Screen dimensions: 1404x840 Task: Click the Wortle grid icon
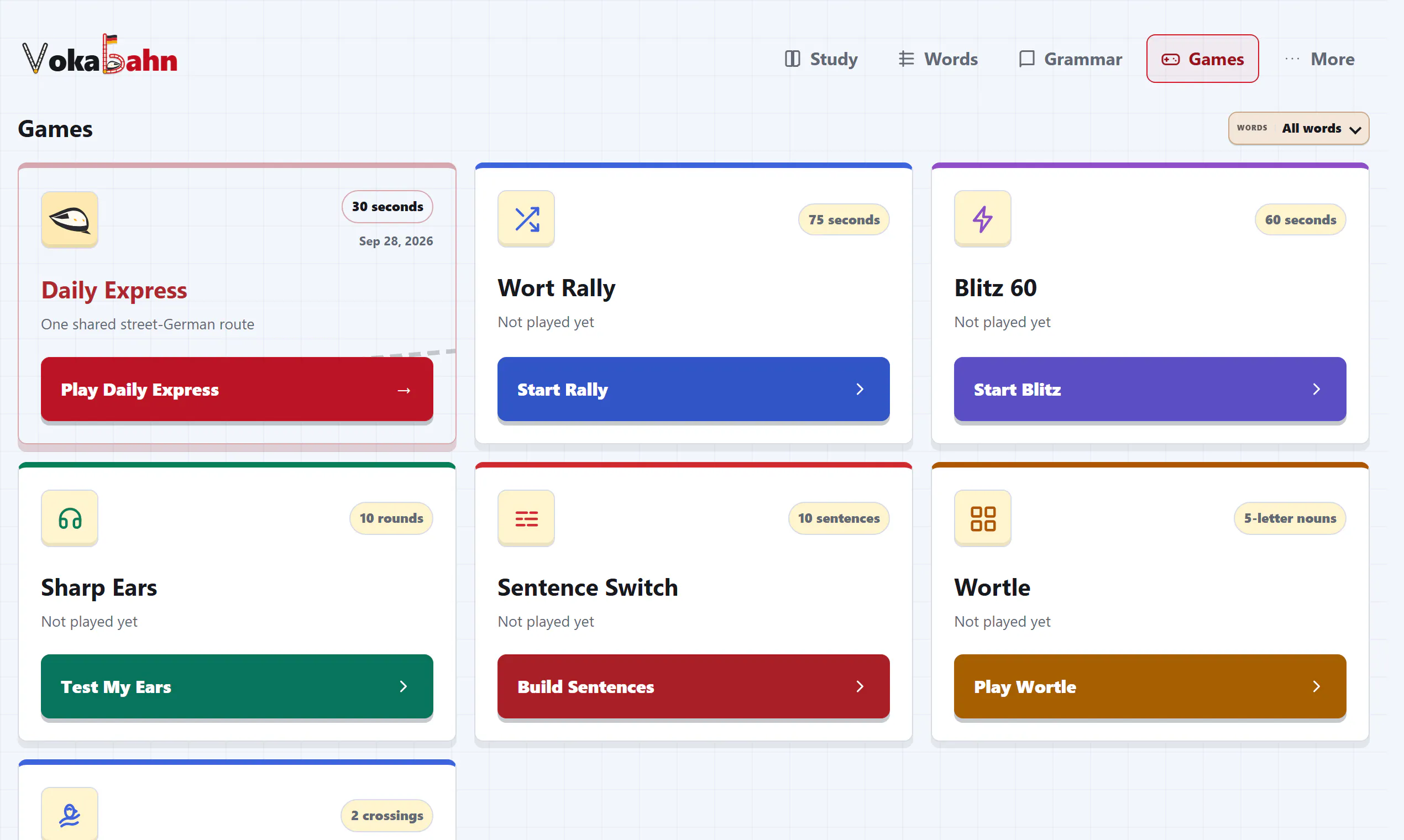coord(982,518)
